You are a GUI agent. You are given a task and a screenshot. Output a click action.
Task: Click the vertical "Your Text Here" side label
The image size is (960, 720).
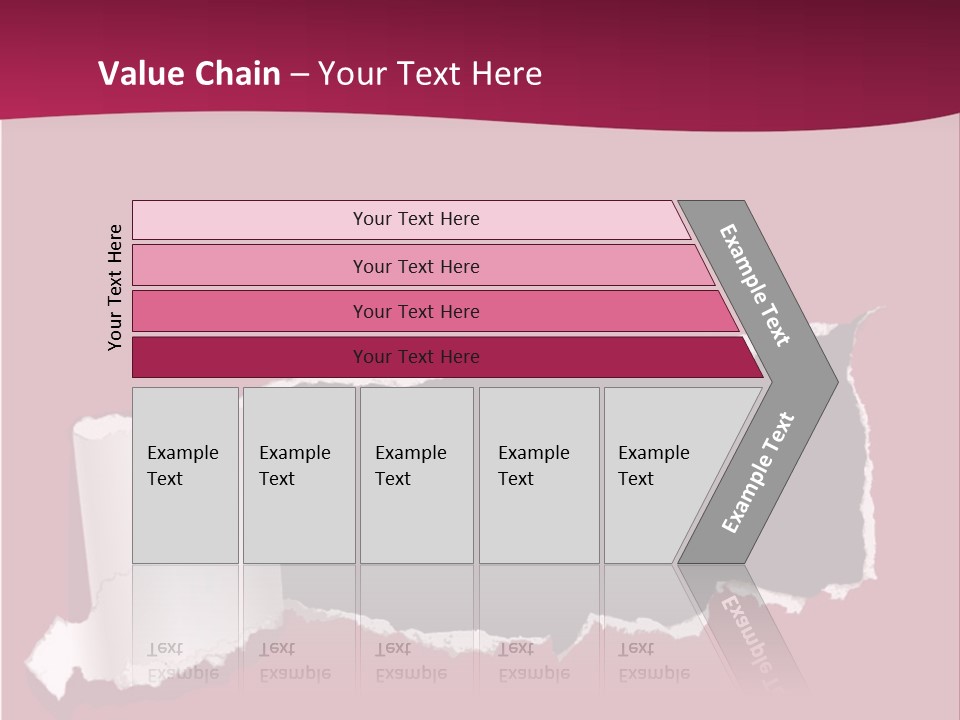(116, 287)
